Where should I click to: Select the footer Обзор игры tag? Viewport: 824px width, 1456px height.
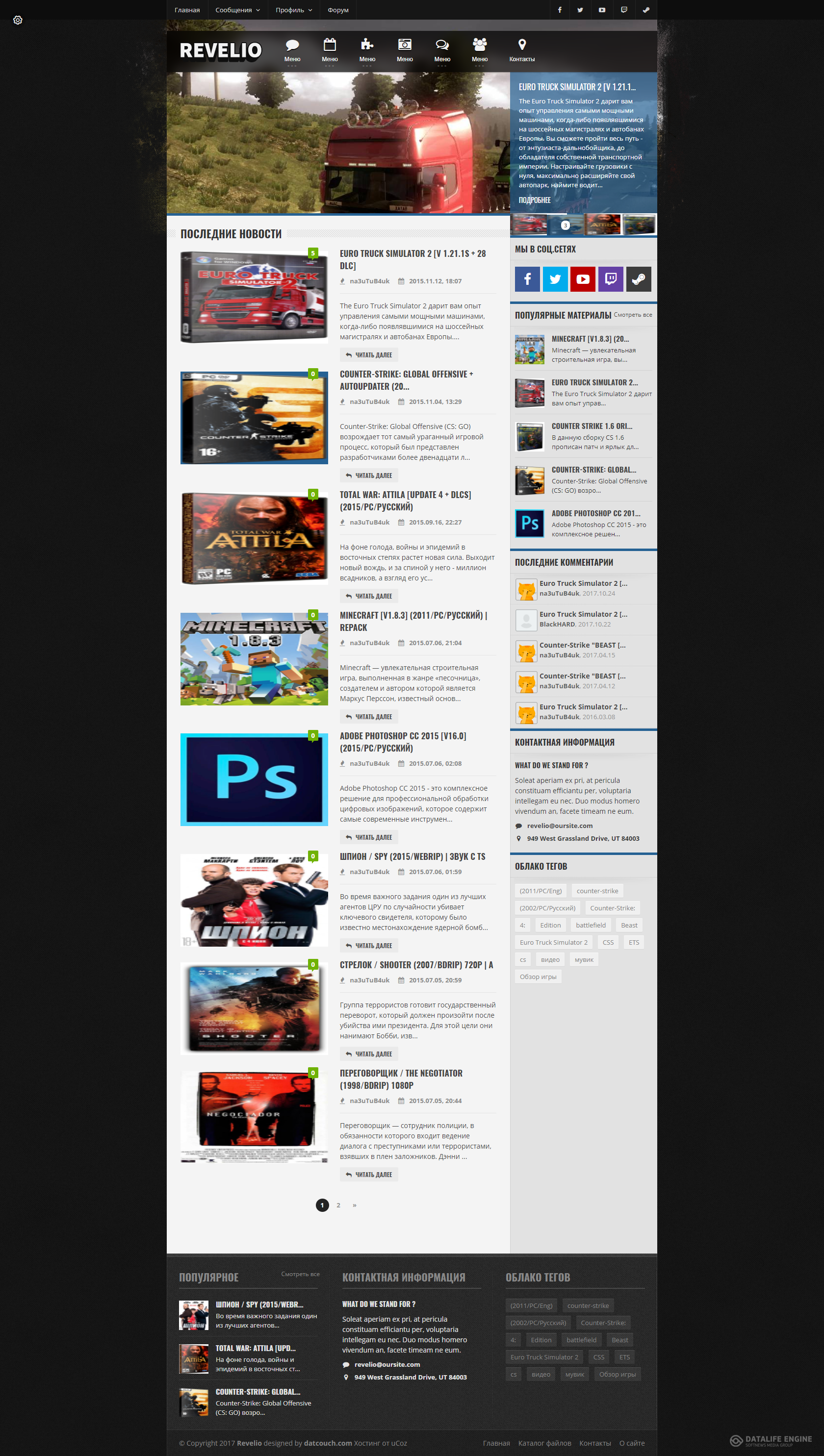tap(617, 1374)
